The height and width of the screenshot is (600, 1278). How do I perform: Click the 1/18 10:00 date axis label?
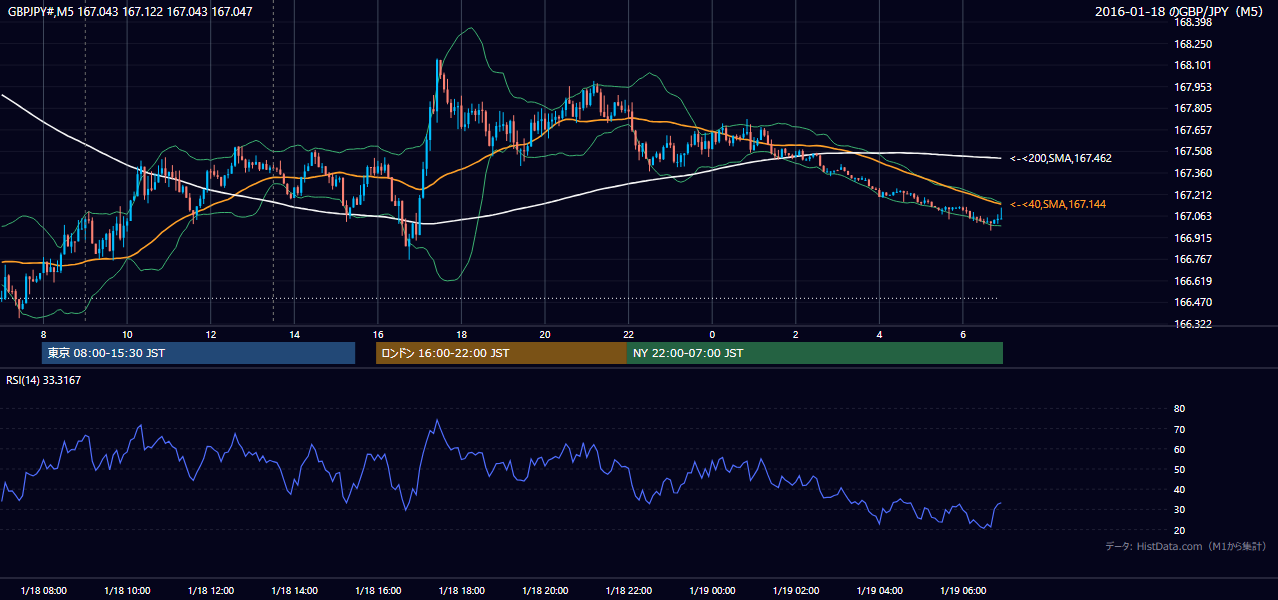click(127, 591)
